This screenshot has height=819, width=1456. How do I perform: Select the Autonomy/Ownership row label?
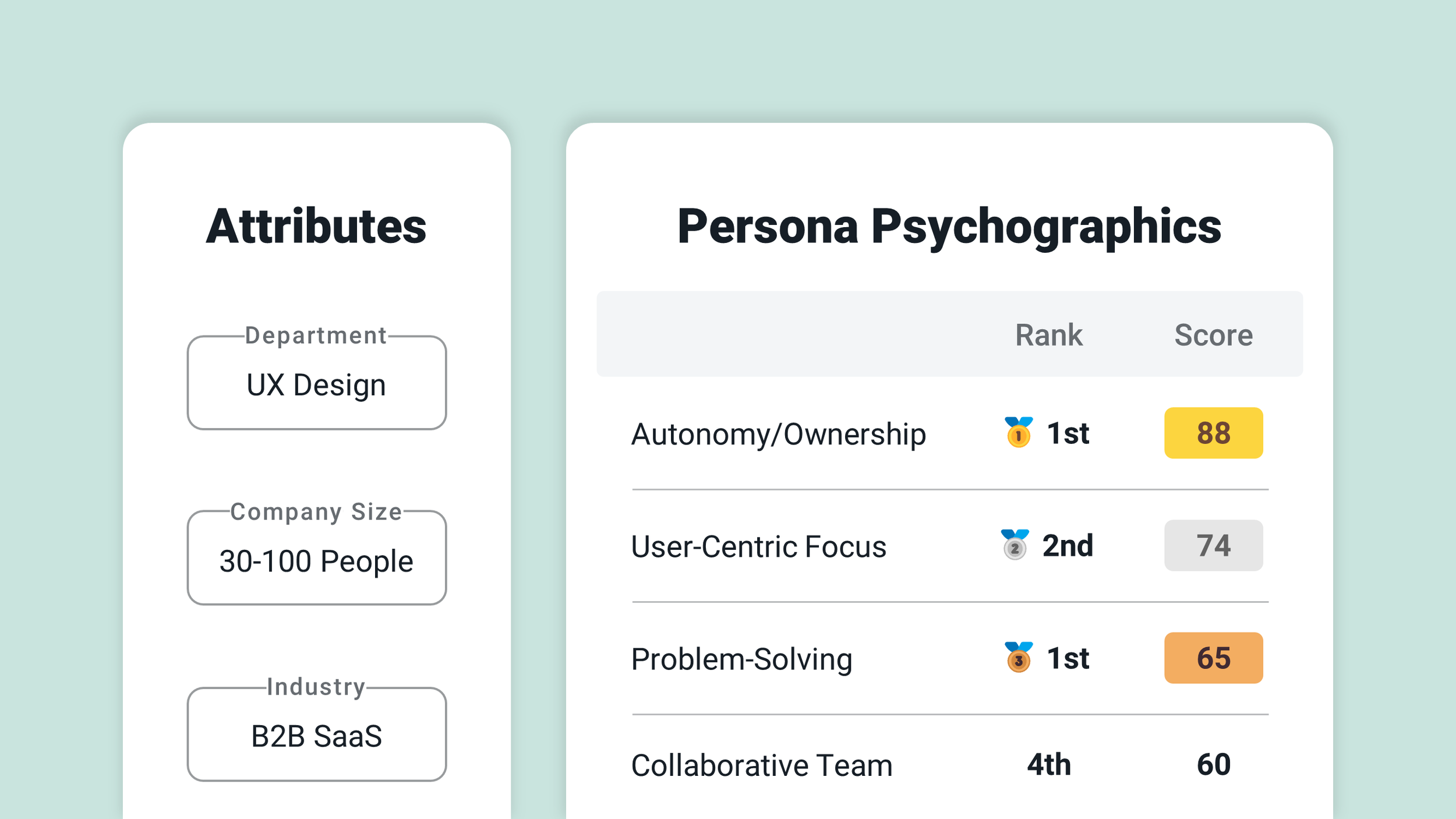coord(779,435)
